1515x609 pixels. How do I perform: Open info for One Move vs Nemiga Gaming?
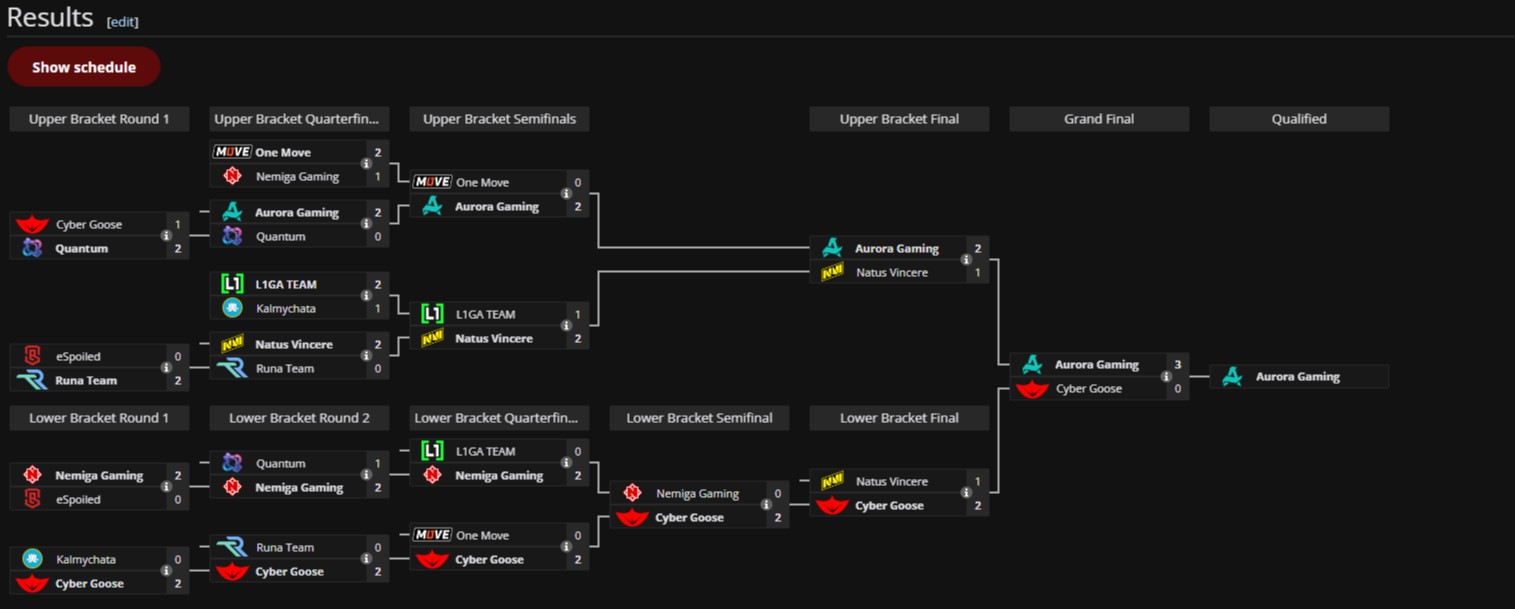point(366,164)
